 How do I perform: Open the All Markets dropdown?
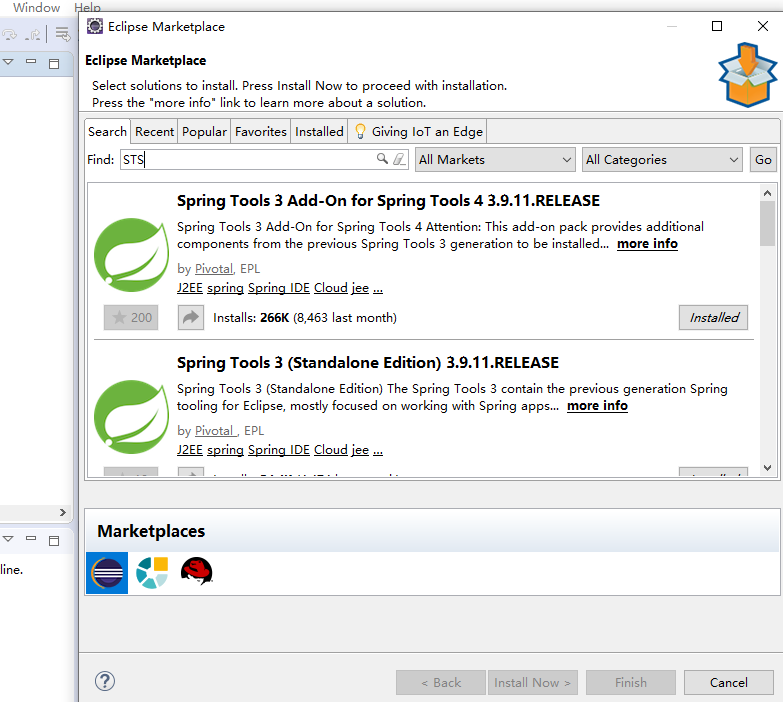coord(495,160)
